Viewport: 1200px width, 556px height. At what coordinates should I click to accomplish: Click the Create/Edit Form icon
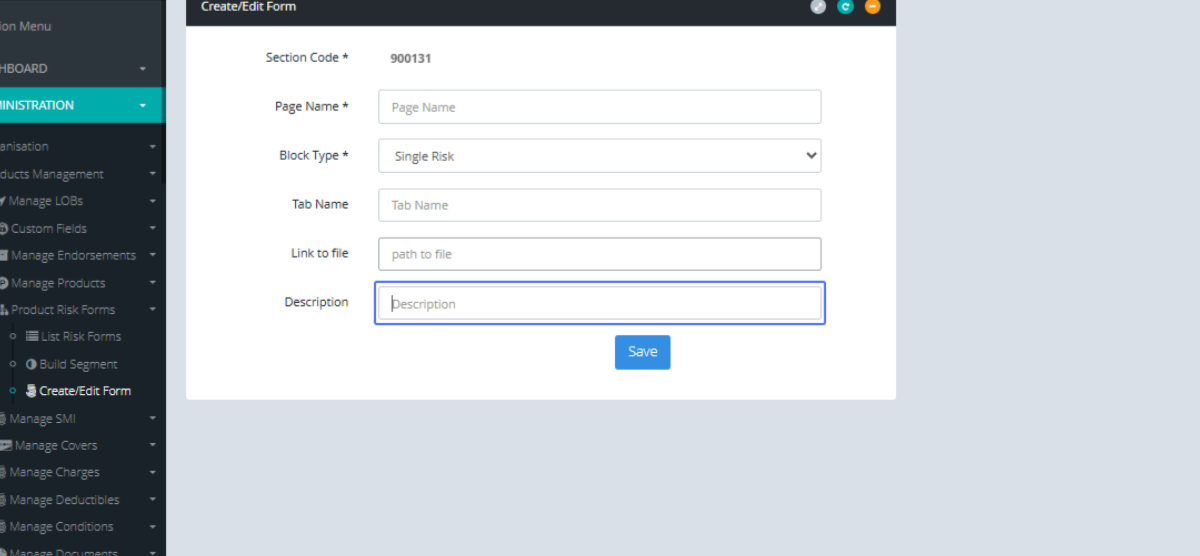(31, 391)
